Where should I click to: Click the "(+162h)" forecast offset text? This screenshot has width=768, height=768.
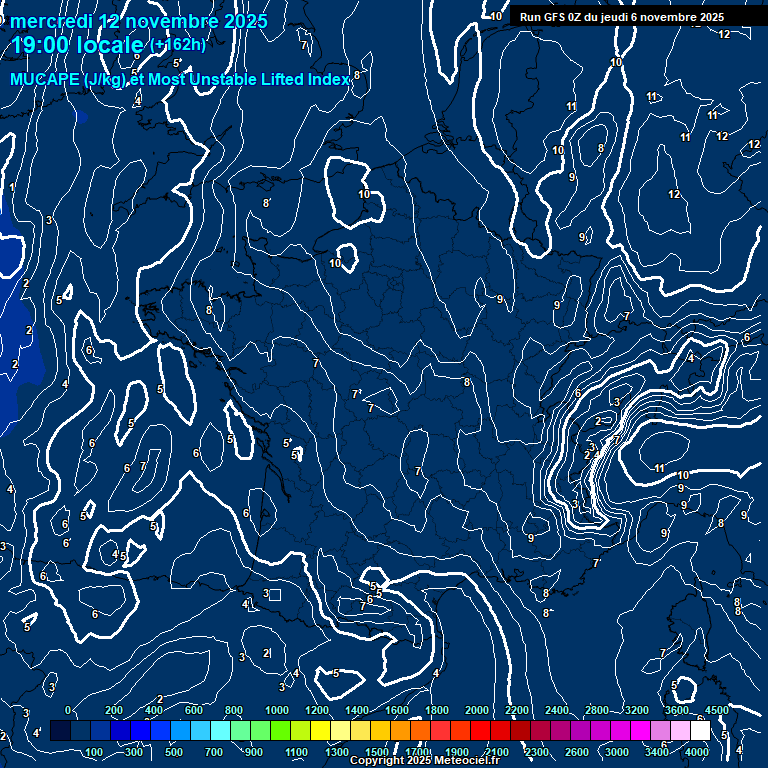[177, 45]
